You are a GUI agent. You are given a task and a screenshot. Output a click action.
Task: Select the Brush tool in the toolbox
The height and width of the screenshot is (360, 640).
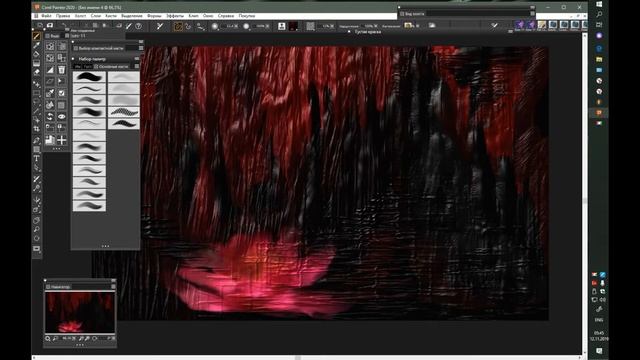click(x=36, y=36)
